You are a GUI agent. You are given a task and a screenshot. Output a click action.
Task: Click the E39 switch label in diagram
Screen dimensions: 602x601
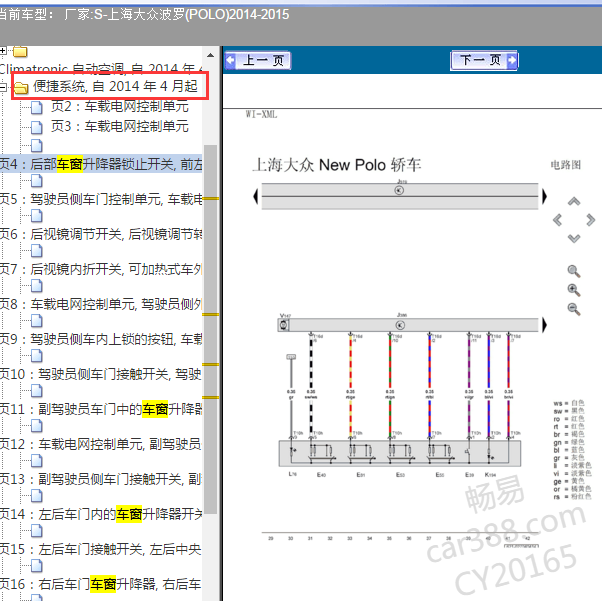pos(469,475)
